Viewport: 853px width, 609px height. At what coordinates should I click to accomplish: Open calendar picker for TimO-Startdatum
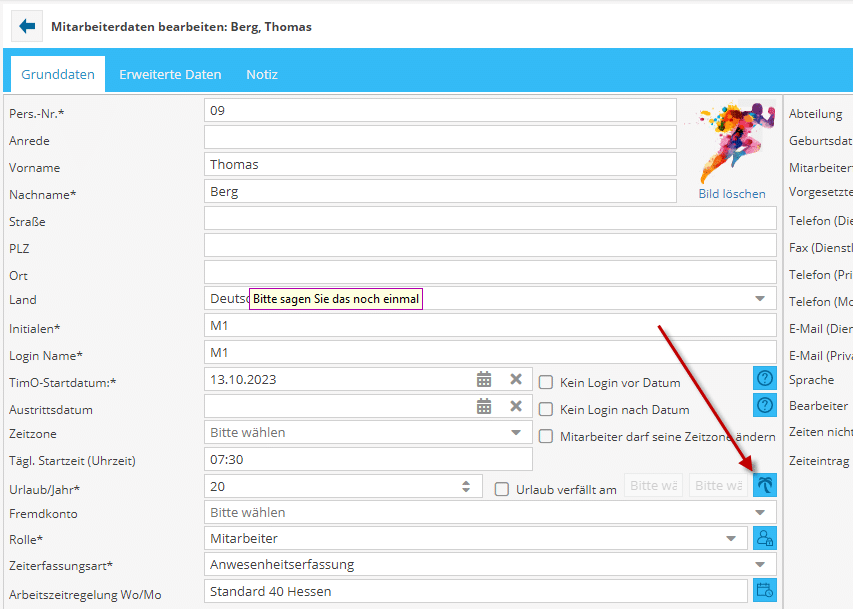pyautogui.click(x=484, y=380)
